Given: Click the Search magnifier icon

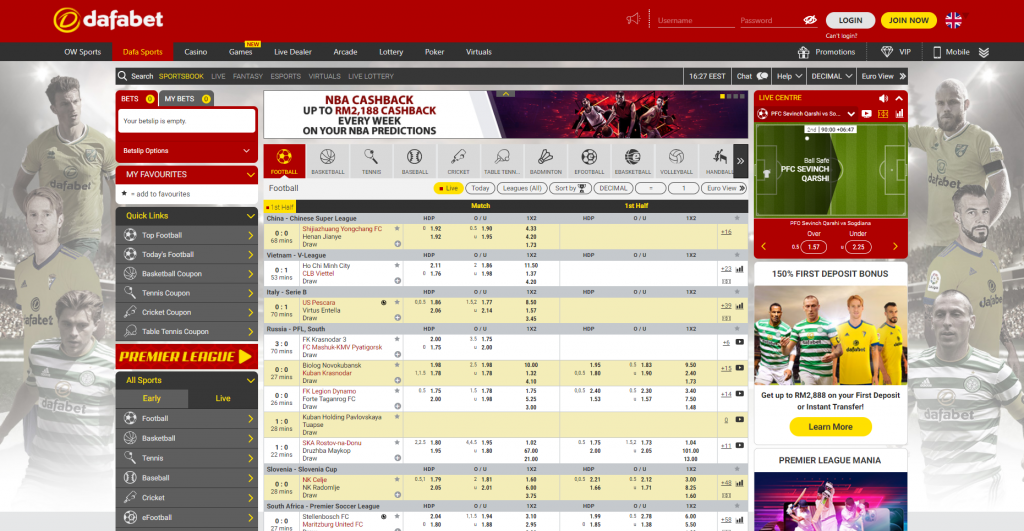Looking at the screenshot, I should 123,76.
